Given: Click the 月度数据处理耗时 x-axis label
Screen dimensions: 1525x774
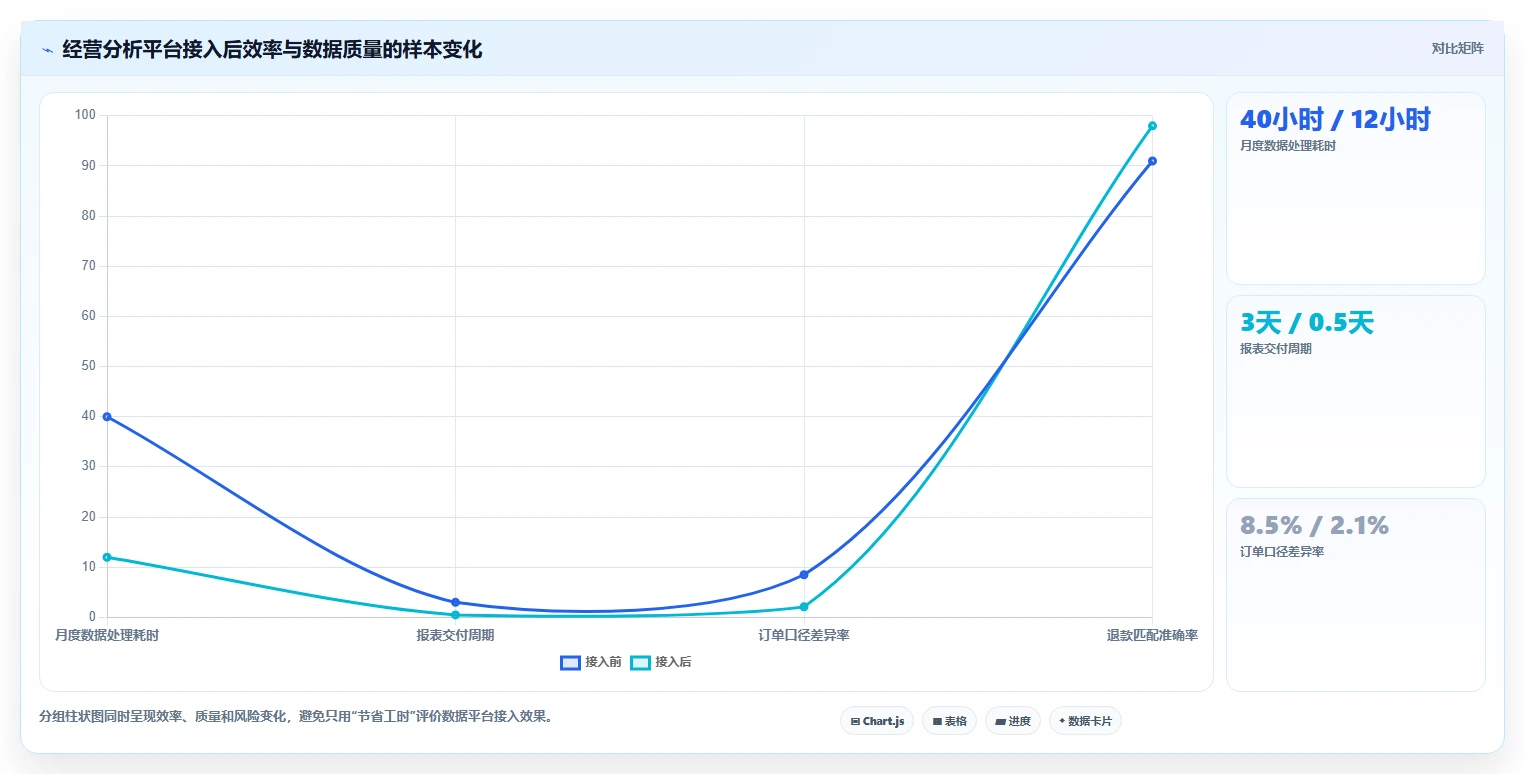Looking at the screenshot, I should pos(107,635).
